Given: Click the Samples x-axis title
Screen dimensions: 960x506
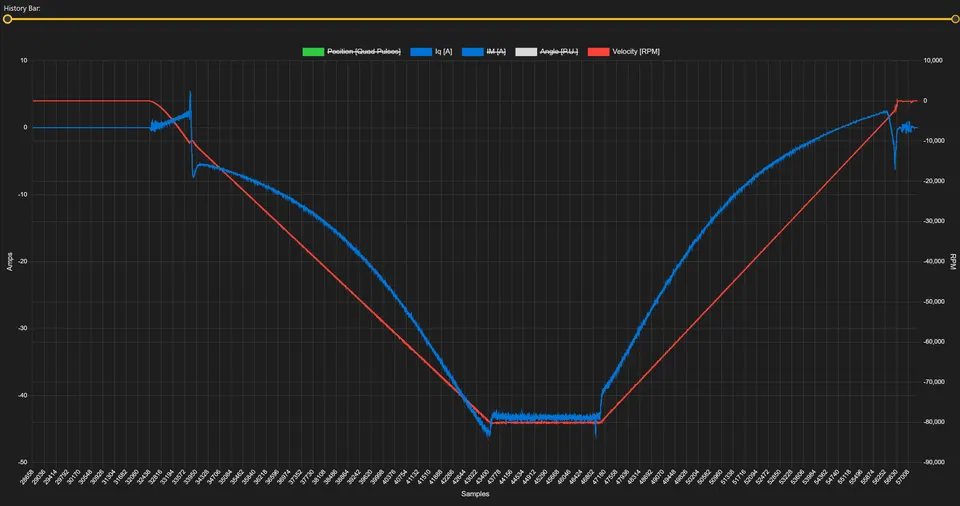Looking at the screenshot, I should tap(474, 494).
